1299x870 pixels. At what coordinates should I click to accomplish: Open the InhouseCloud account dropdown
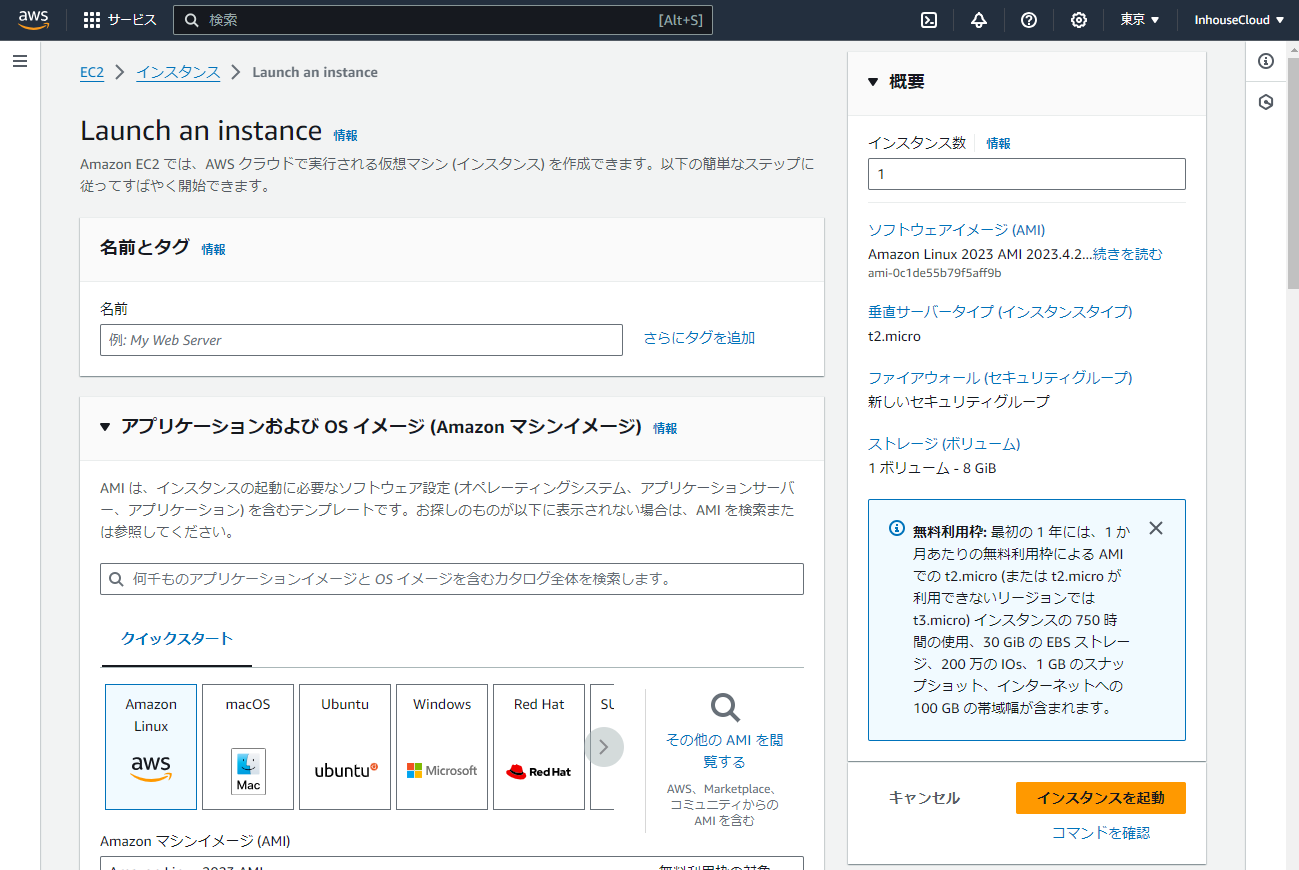pyautogui.click(x=1239, y=20)
